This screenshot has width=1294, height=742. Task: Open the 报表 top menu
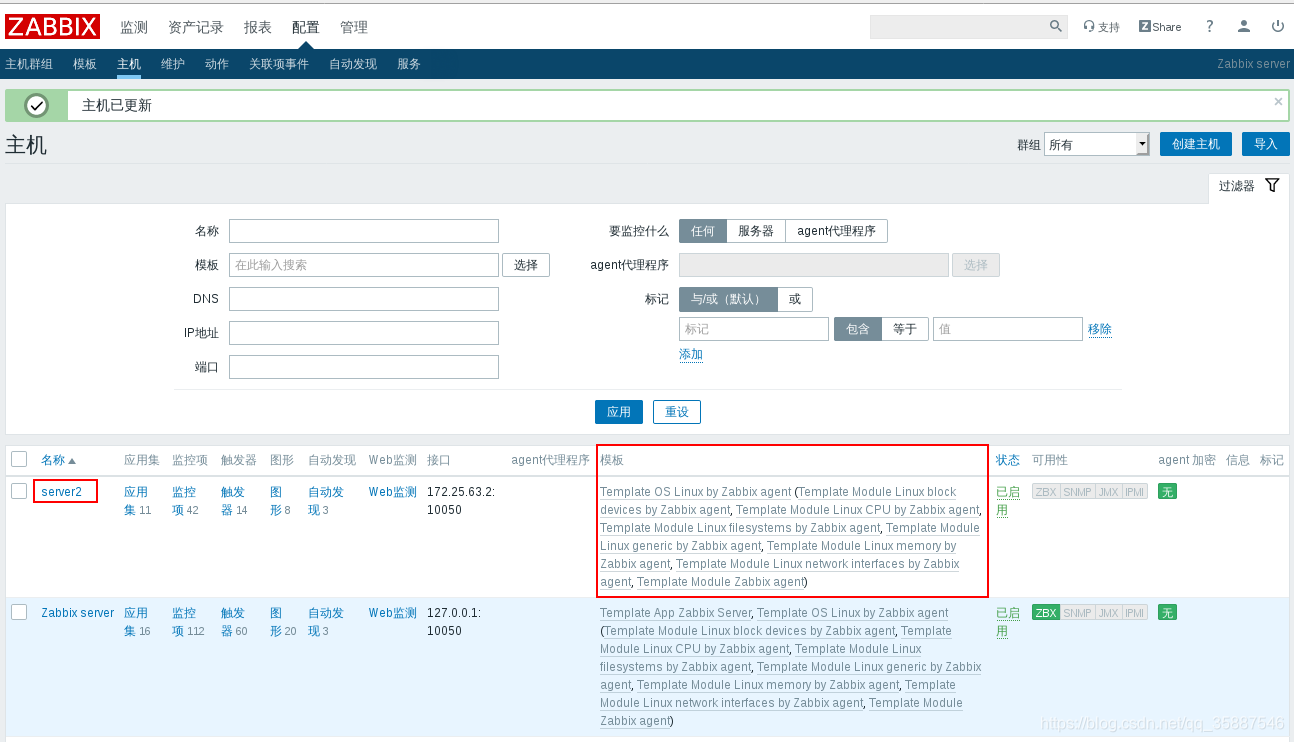pyautogui.click(x=258, y=27)
